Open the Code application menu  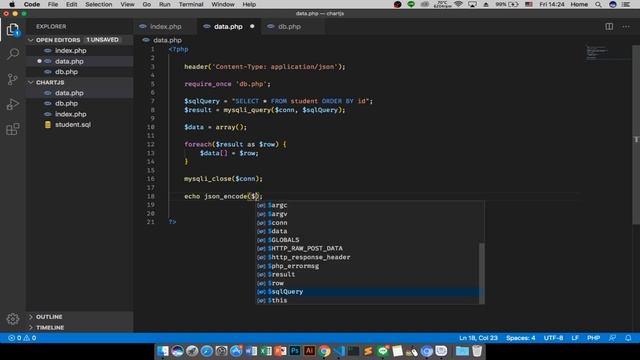[31, 4]
